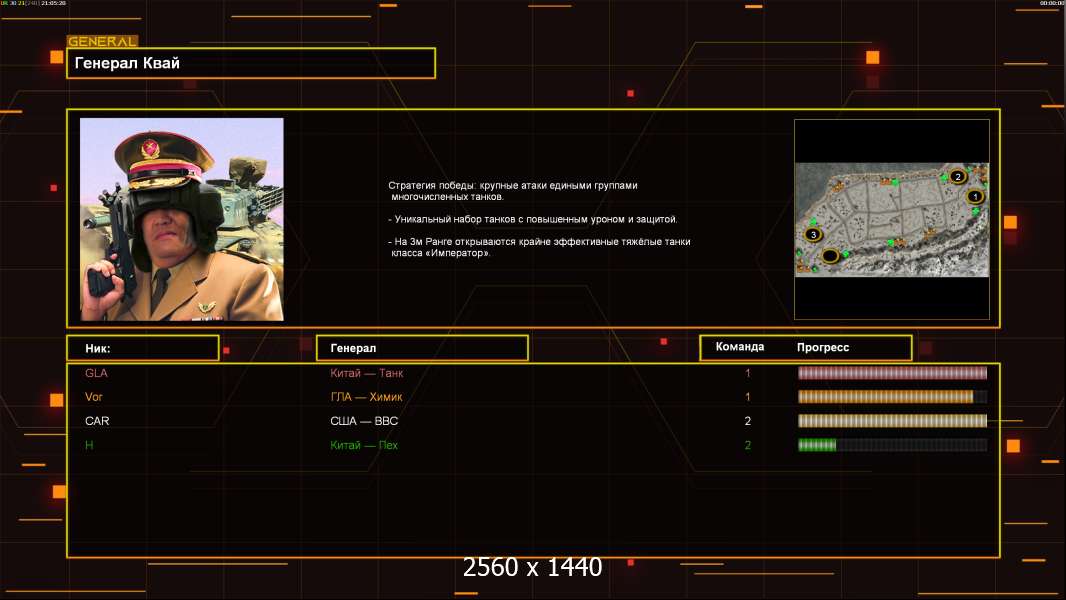Screen dimensions: 1066x600
Task: Click General Kwai's portrait image
Action: click(x=181, y=219)
